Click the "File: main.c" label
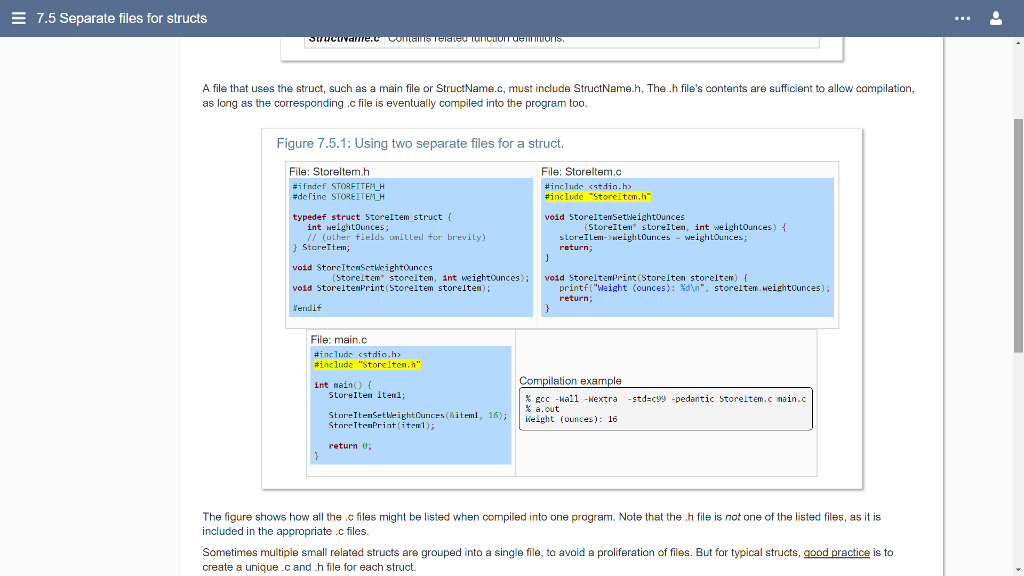This screenshot has width=1024, height=576. pyautogui.click(x=339, y=340)
